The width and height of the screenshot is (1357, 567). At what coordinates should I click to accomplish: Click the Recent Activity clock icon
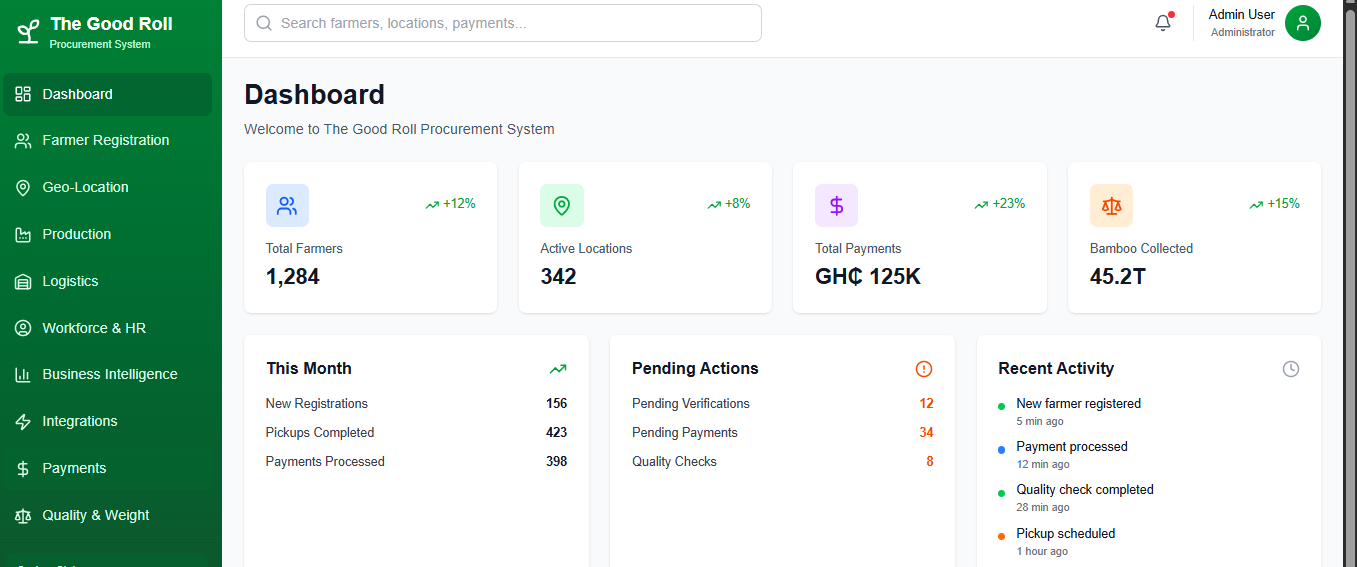(1290, 369)
